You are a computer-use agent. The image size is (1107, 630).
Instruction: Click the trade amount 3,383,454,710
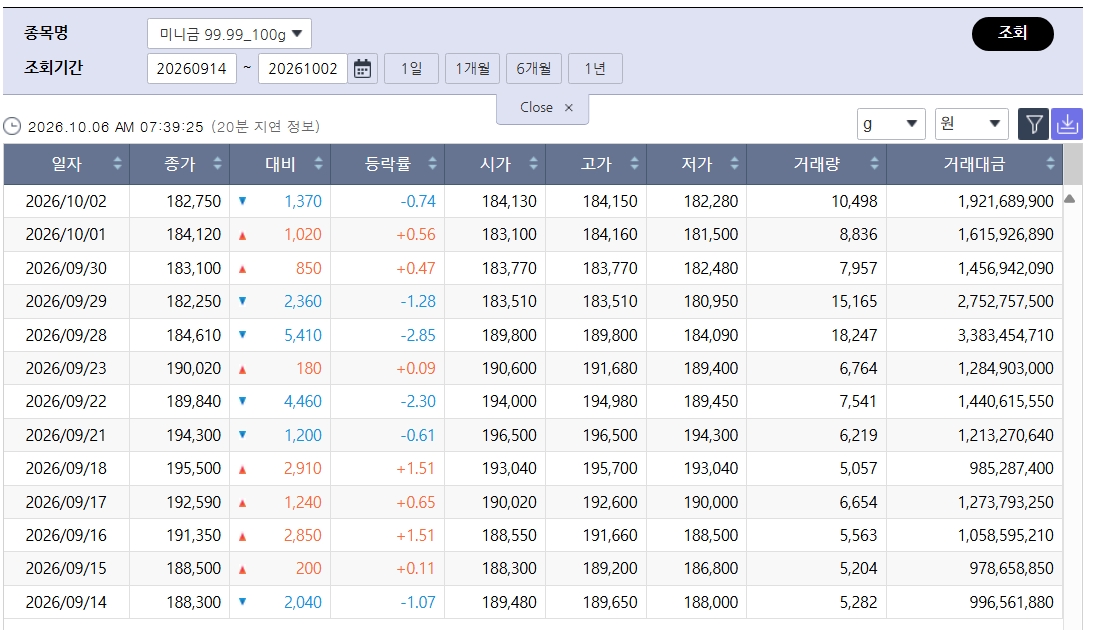click(x=1005, y=335)
